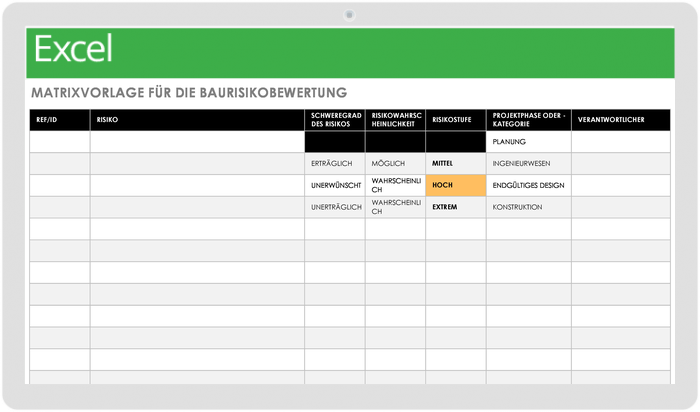The image size is (700, 412).
Task: Click the 'Projektphase oder -Kategorie' header
Action: [529, 120]
